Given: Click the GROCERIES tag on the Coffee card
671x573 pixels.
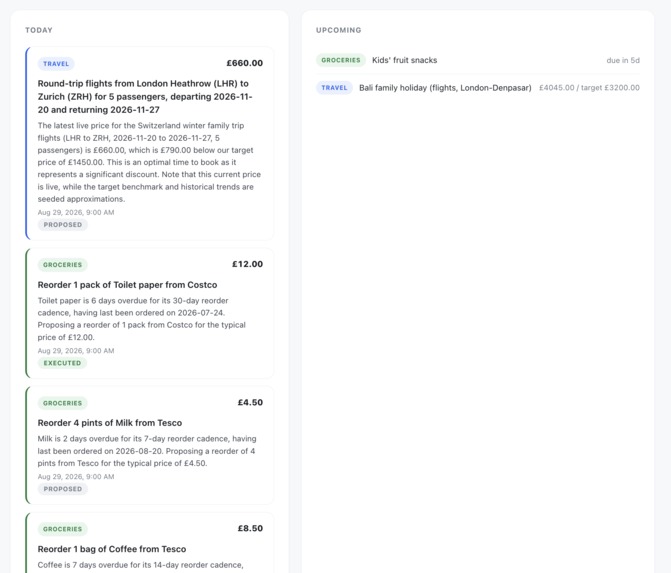Looking at the screenshot, I should (x=62, y=529).
